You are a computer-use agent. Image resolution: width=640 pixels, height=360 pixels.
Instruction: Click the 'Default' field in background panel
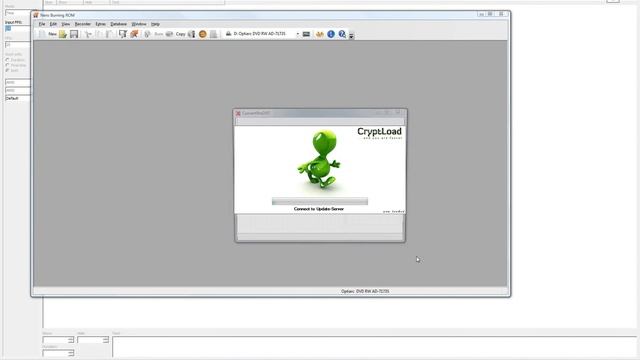pos(17,98)
